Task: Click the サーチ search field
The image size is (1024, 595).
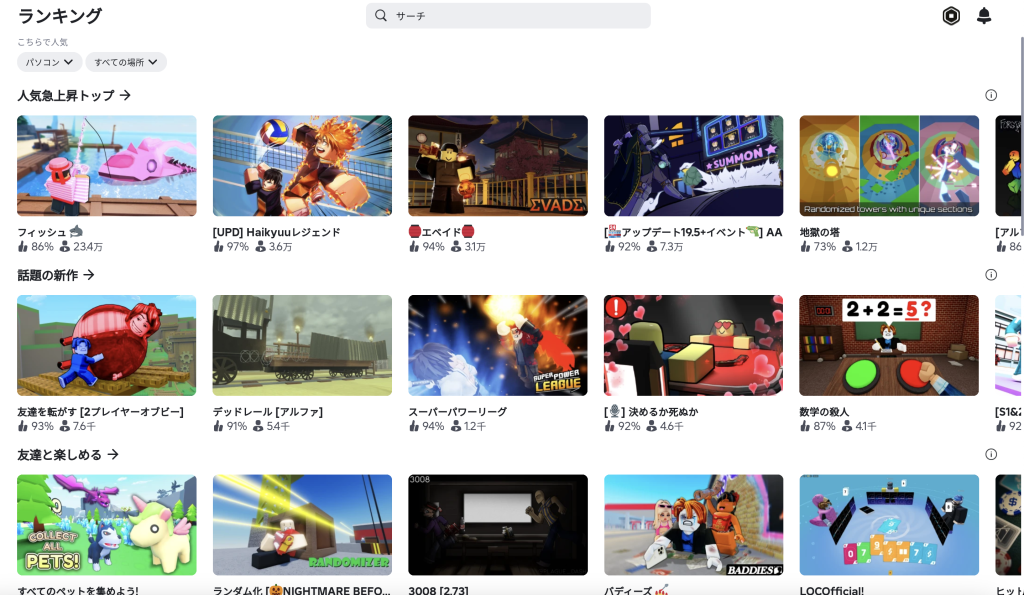Action: coord(508,16)
